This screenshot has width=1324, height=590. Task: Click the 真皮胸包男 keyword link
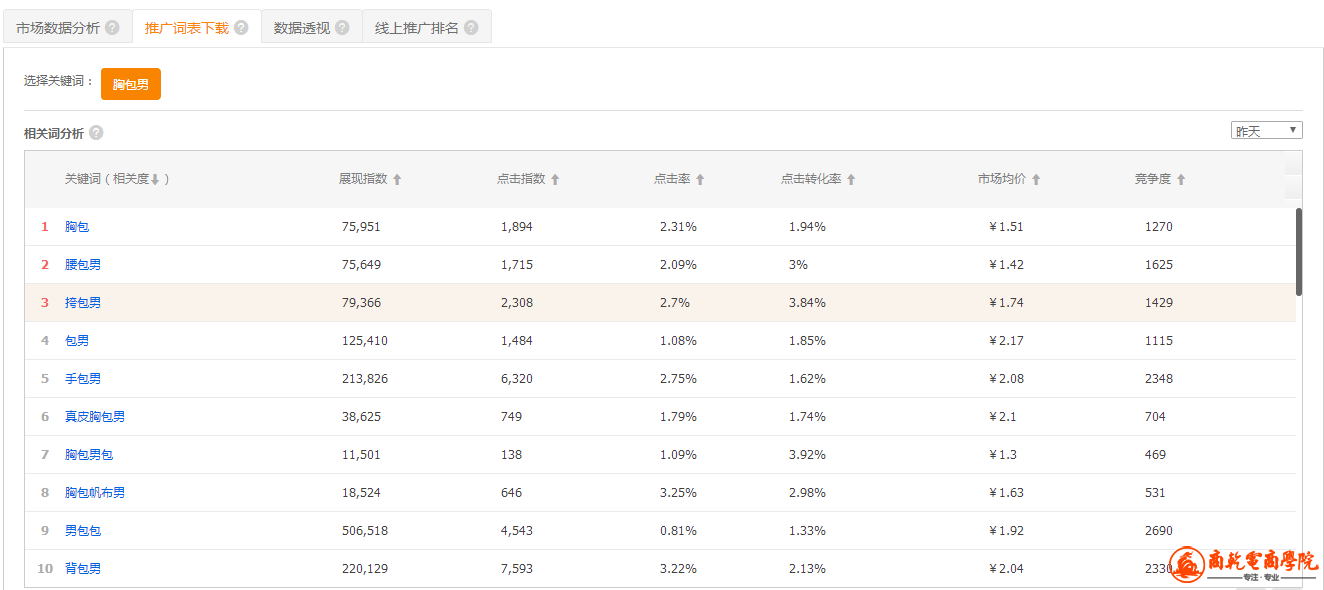tap(95, 417)
